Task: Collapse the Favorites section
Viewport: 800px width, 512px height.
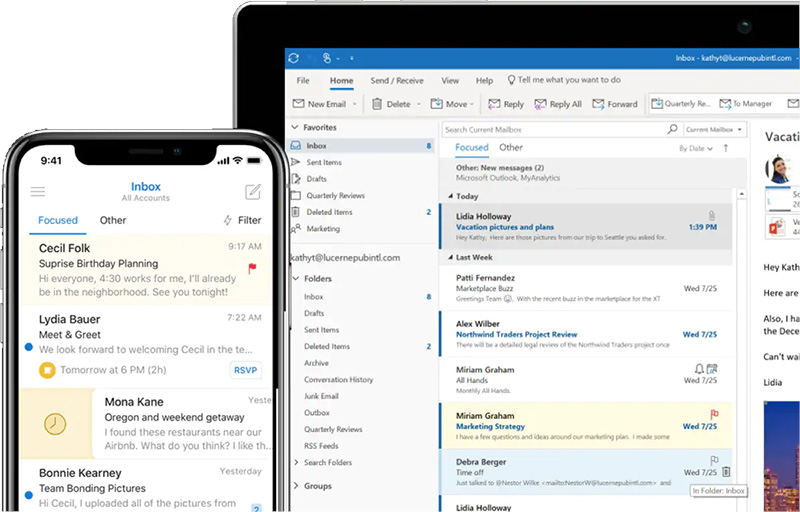Action: [x=294, y=128]
